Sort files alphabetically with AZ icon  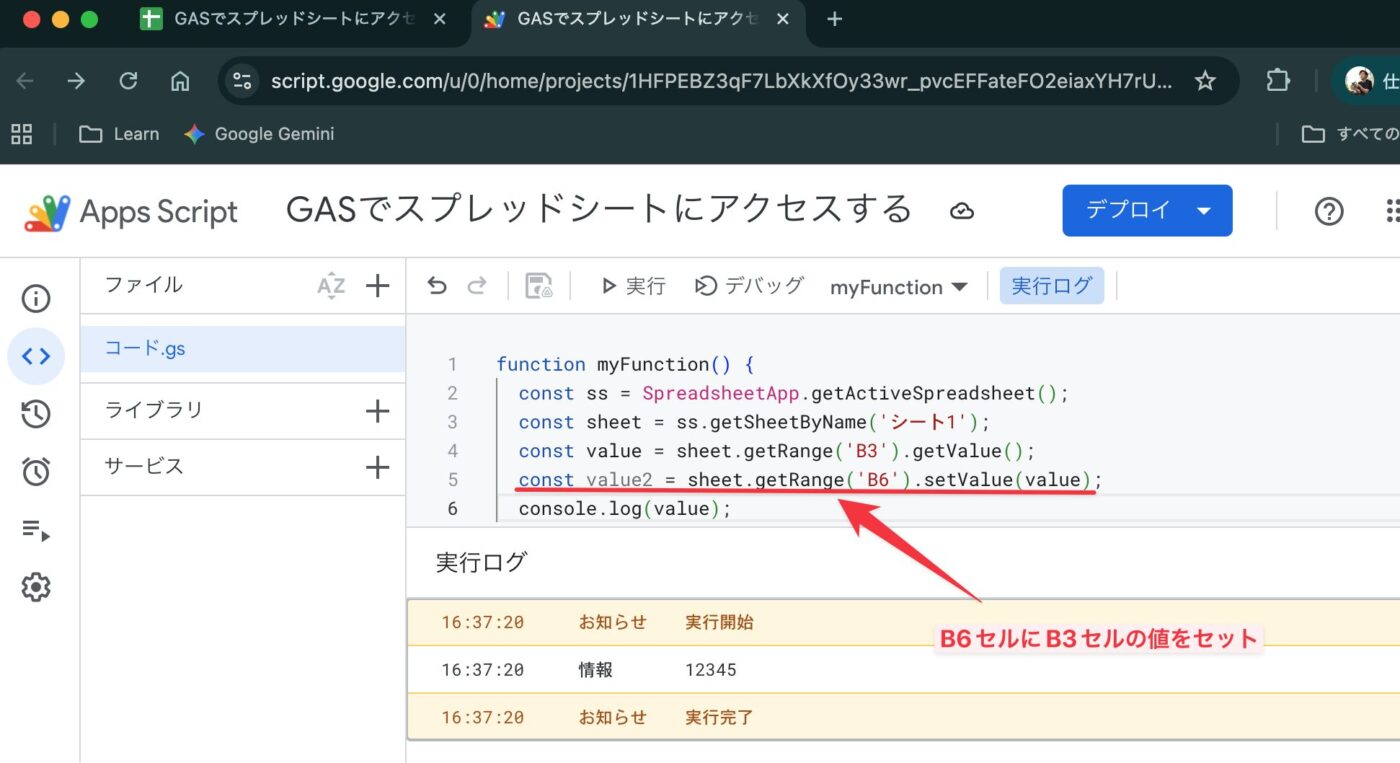point(331,287)
